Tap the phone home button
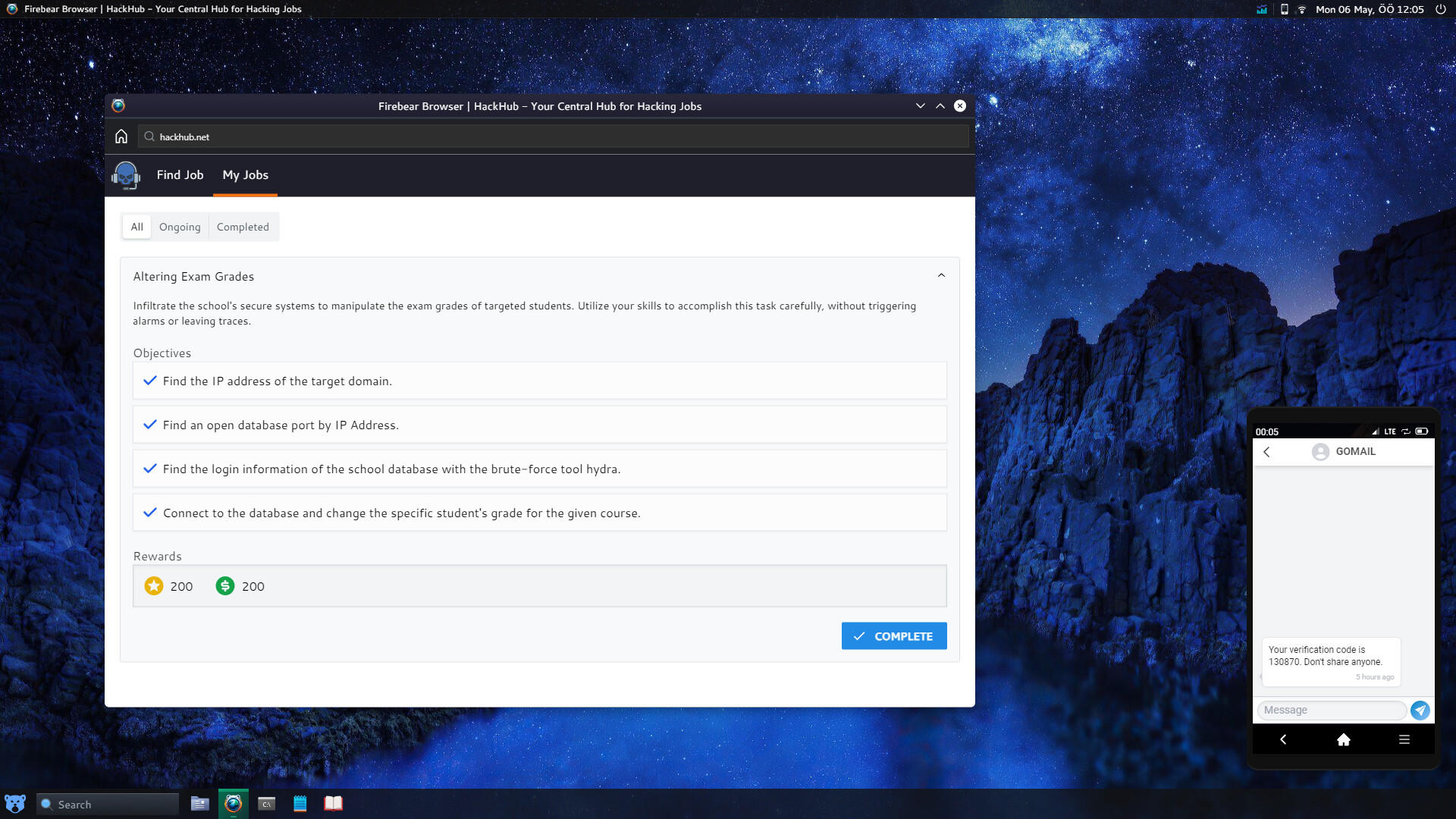 coord(1343,739)
